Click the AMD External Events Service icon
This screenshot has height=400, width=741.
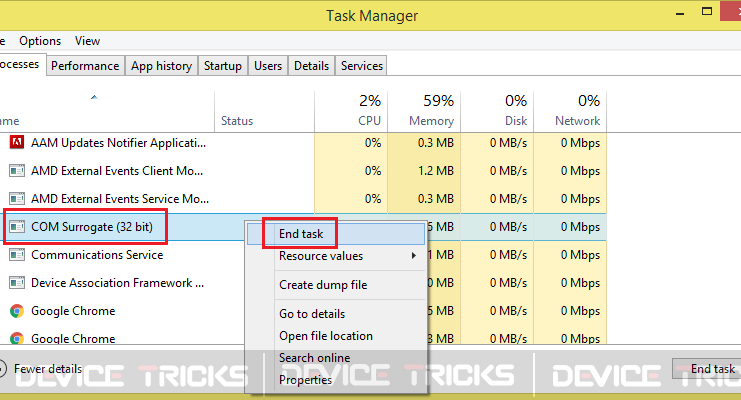pyautogui.click(x=17, y=199)
